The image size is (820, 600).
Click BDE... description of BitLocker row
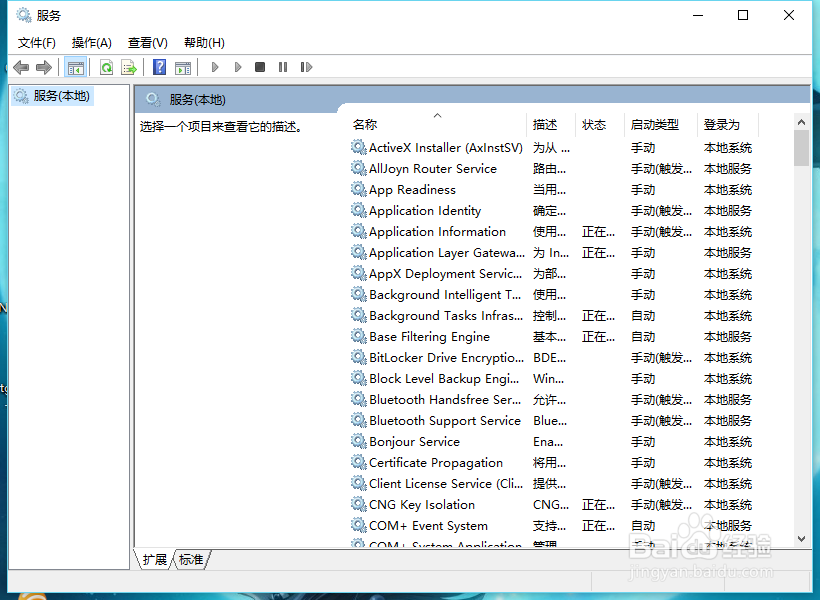(549, 358)
